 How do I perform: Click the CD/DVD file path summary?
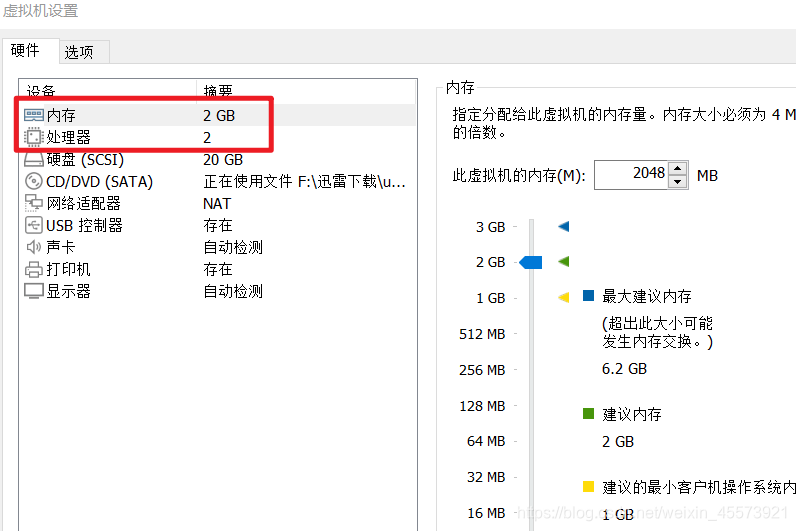305,181
